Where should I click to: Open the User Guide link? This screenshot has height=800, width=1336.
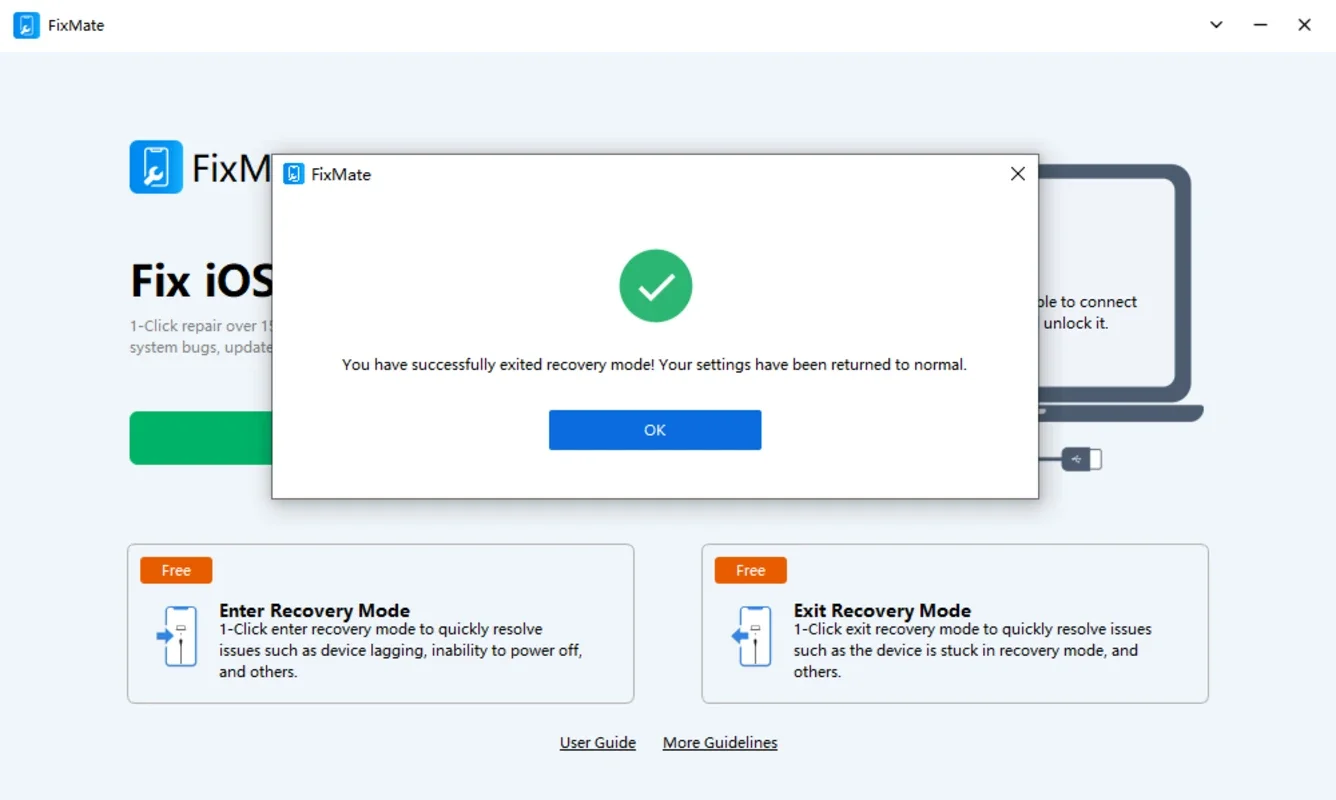[x=598, y=743]
